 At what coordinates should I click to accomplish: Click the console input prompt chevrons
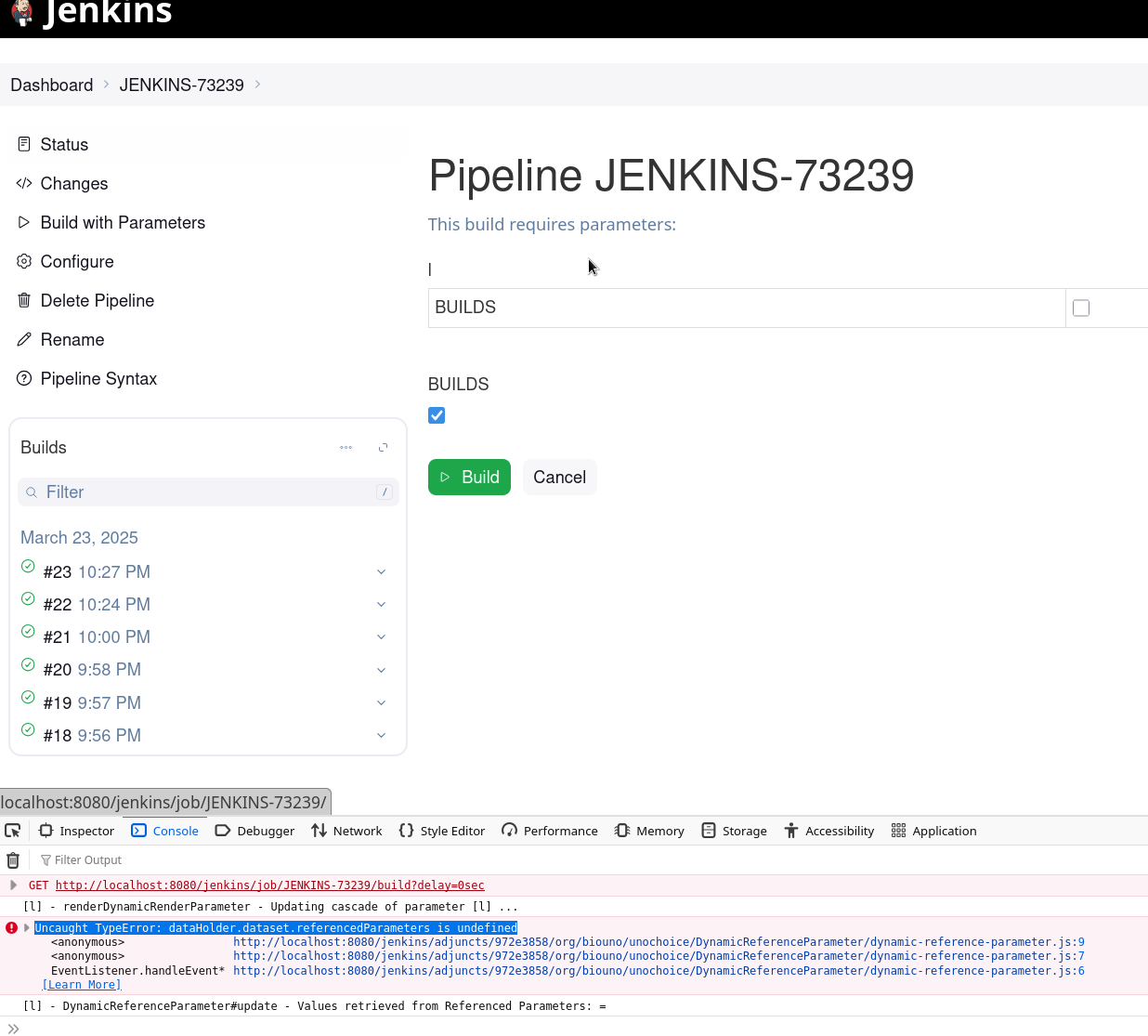(x=13, y=1029)
